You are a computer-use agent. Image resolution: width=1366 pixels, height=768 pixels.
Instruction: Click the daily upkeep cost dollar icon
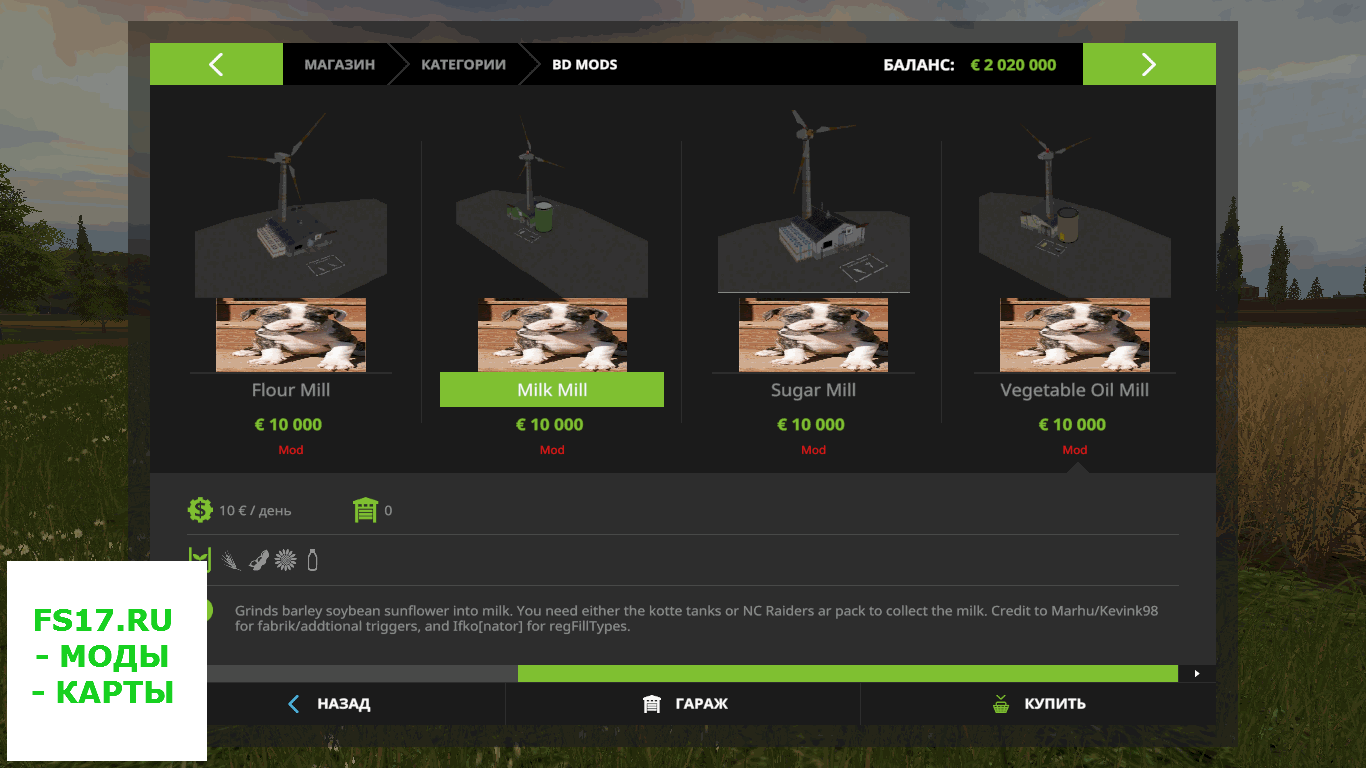tap(200, 510)
